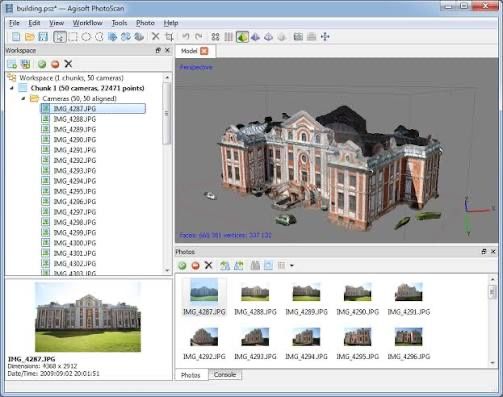503x397 pixels.
Task: Remove cameras using Photos pane X icon
Action: pyautogui.click(x=209, y=265)
